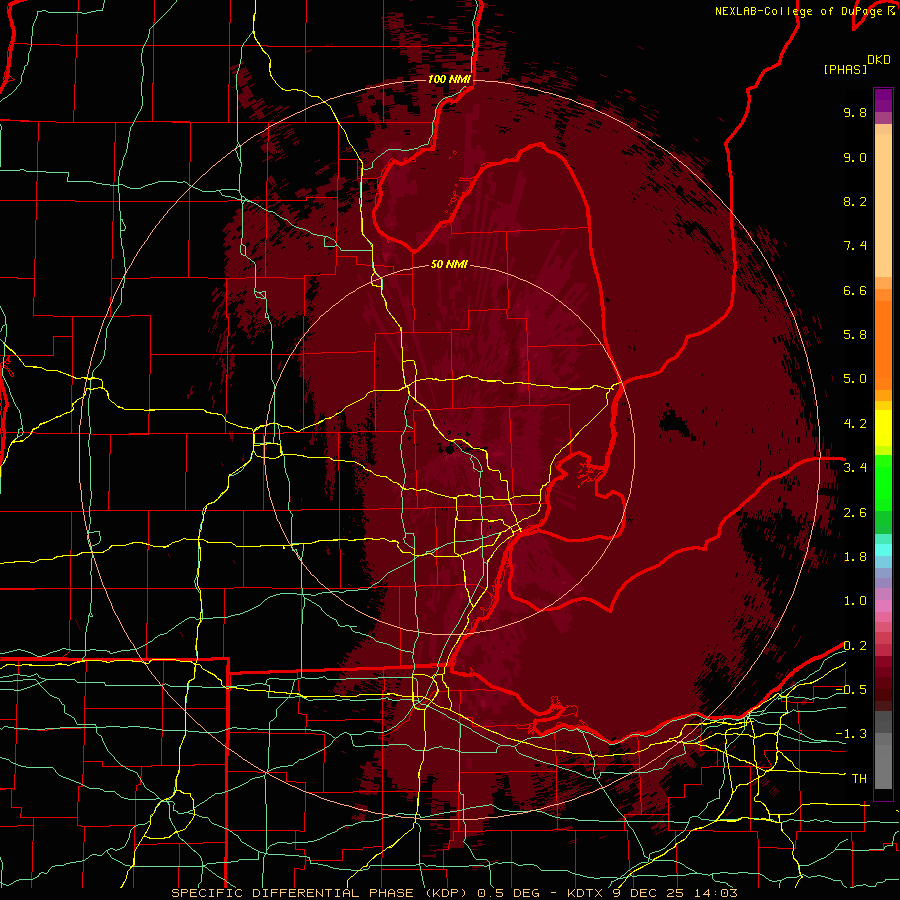Viewport: 900px width, 900px height.
Task: Click the '100 NMI' range ring label
Action: (449, 79)
